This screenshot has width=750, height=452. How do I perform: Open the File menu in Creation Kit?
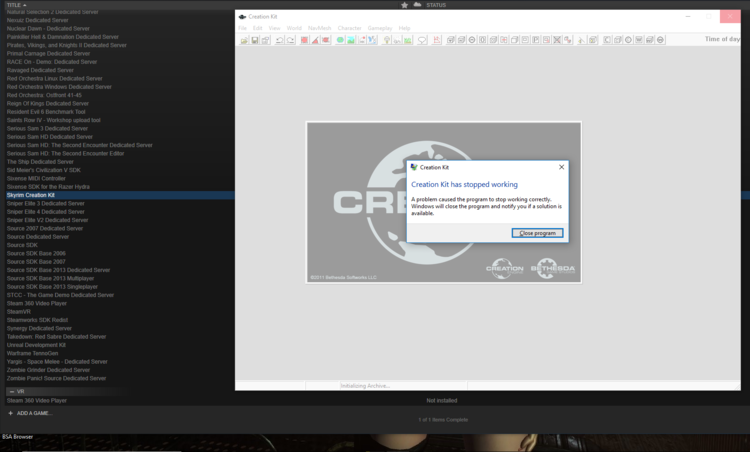click(243, 28)
